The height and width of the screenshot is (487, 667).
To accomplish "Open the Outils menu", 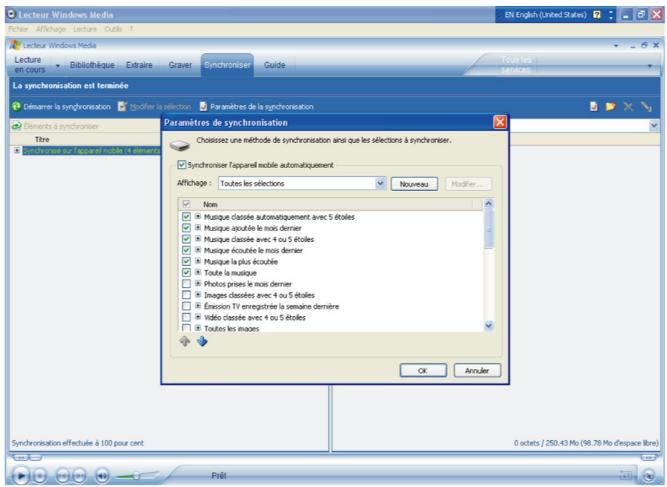I will click(x=113, y=29).
